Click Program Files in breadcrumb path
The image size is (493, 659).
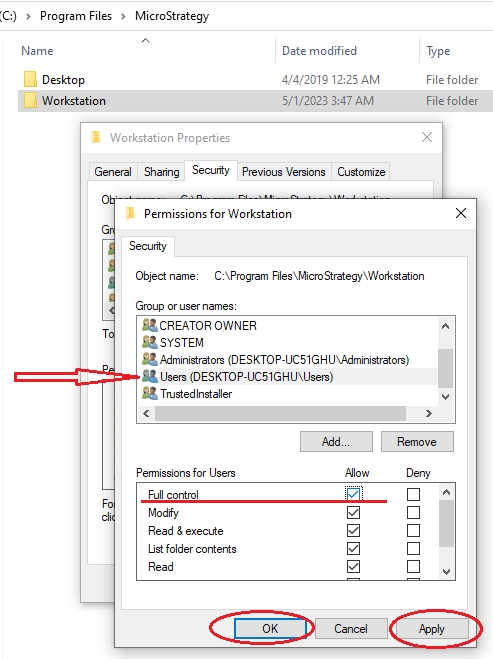pos(76,16)
